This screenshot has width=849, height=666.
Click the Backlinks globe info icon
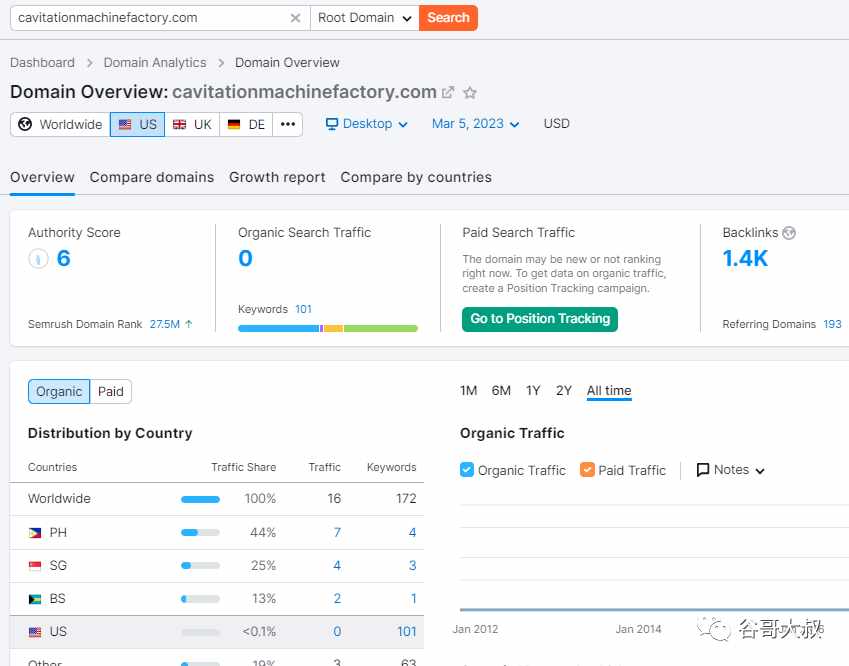coord(789,233)
